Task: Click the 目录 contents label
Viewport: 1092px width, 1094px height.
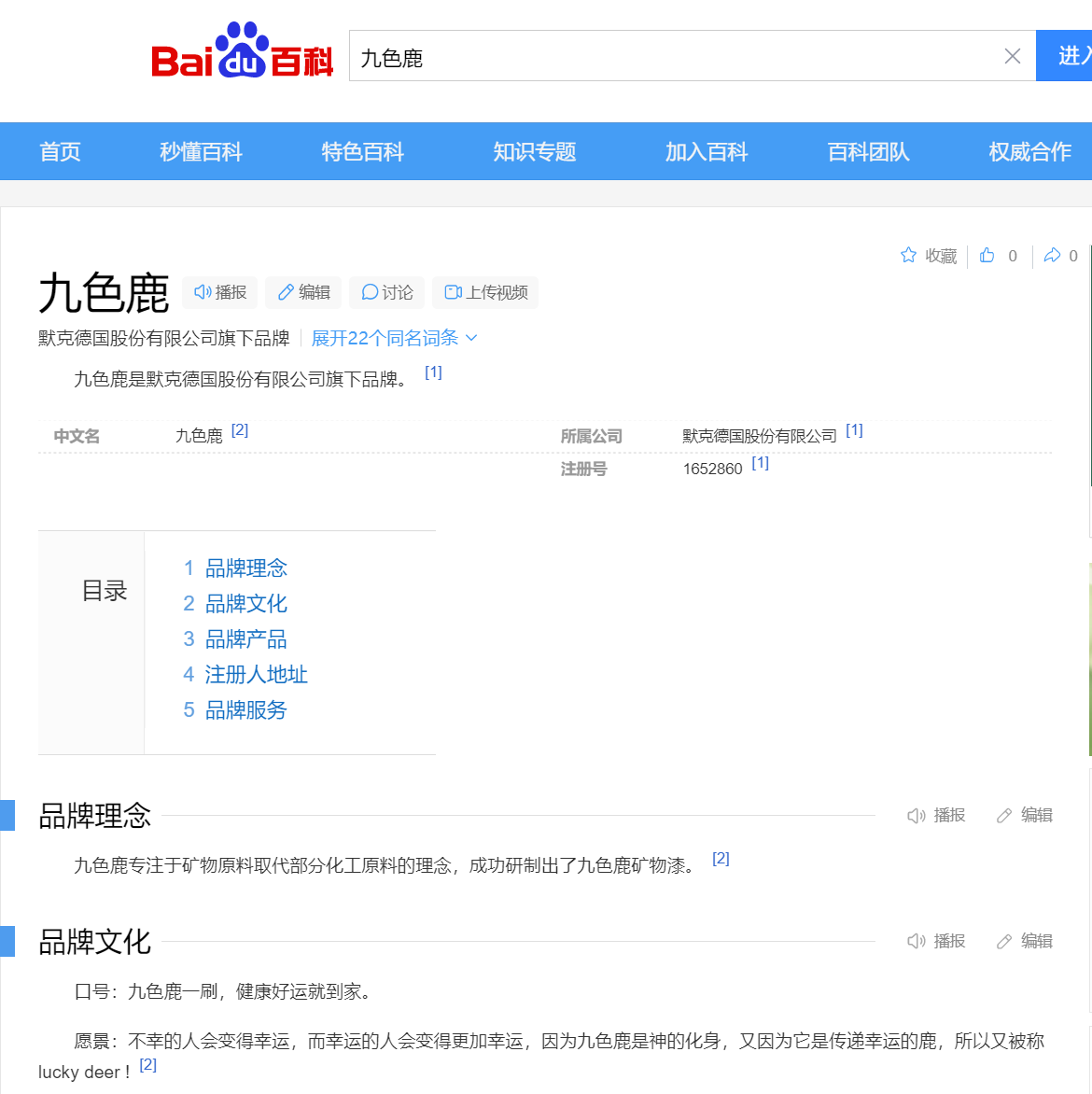Action: click(x=105, y=591)
